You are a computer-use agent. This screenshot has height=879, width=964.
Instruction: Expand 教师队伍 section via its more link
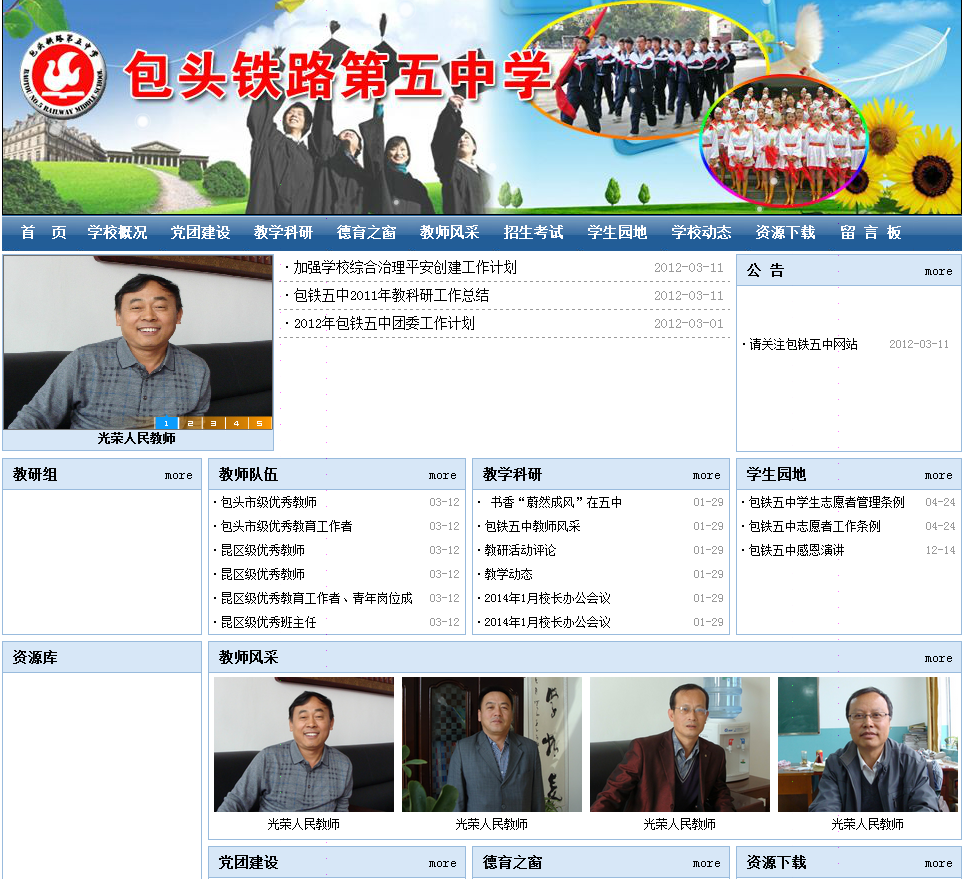442,475
